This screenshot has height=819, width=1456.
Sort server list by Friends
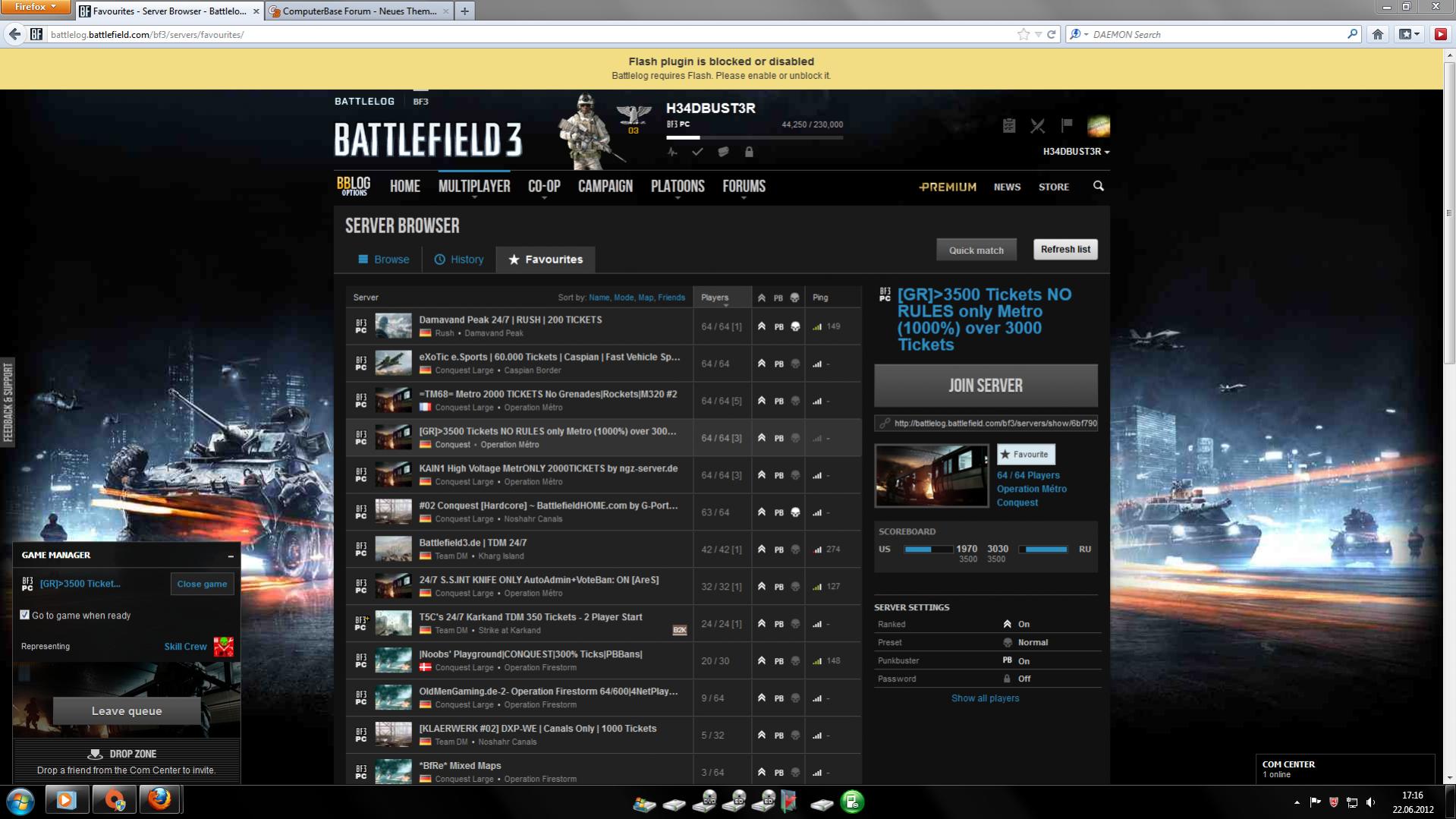tap(671, 298)
